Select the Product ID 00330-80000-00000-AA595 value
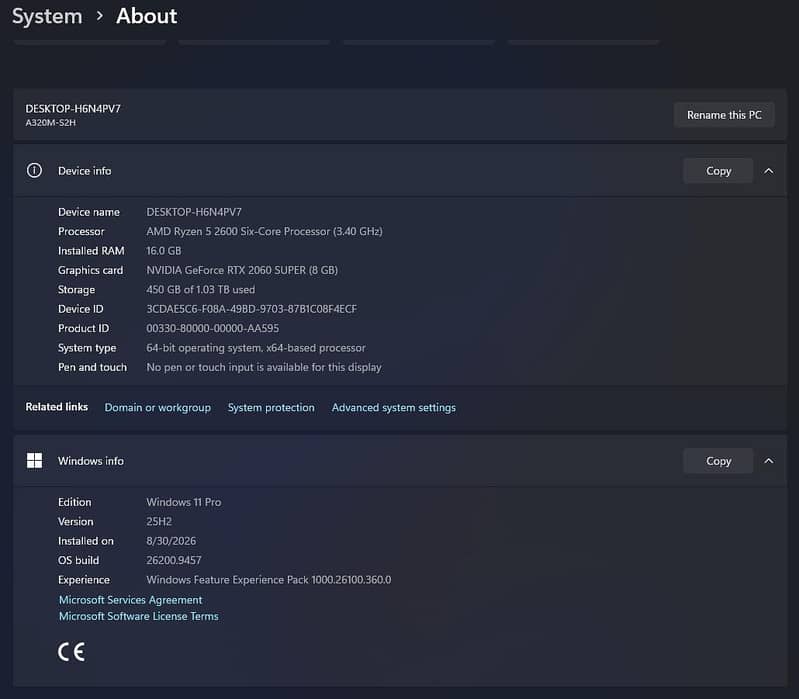Image resolution: width=799 pixels, height=699 pixels. coord(212,328)
